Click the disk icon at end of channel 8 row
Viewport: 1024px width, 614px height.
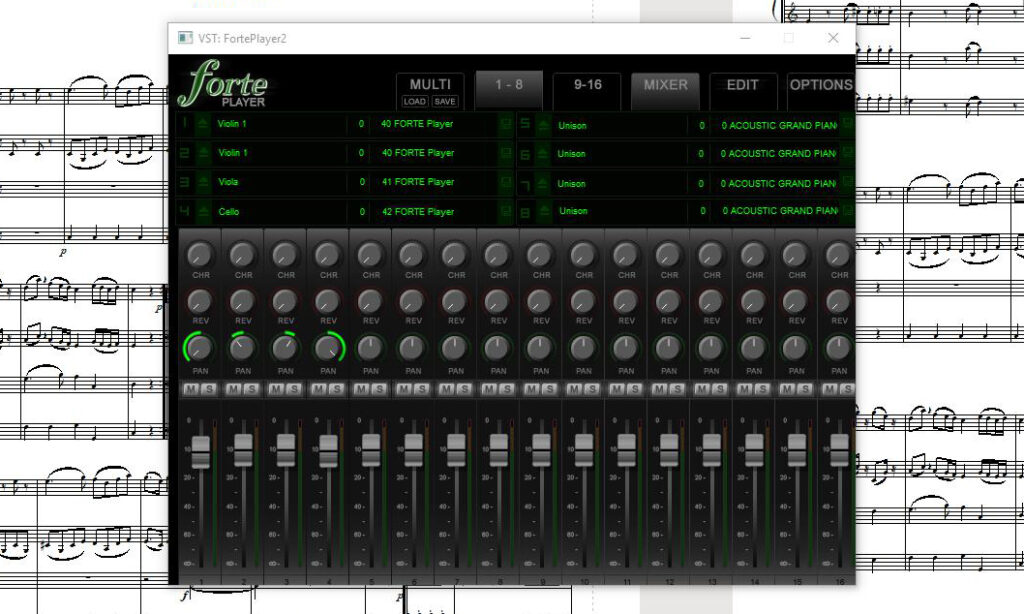848,210
